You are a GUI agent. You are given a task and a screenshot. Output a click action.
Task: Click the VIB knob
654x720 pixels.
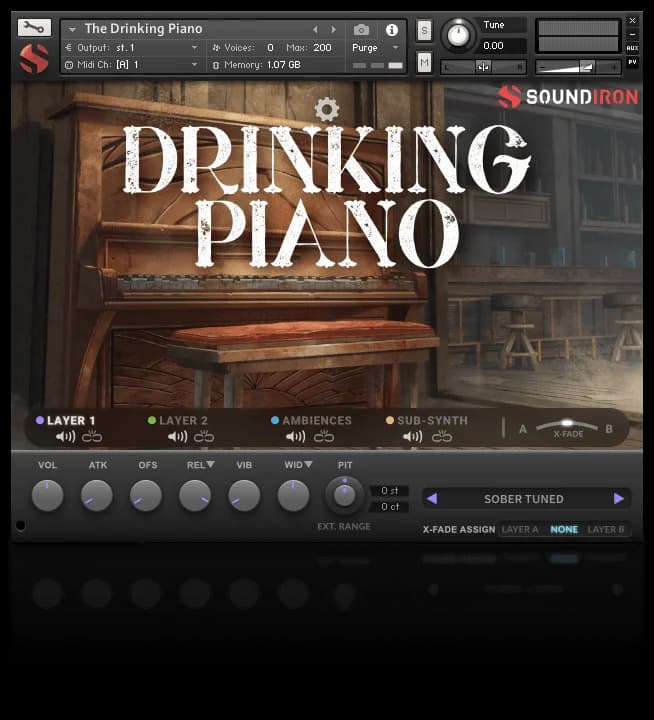tap(244, 495)
